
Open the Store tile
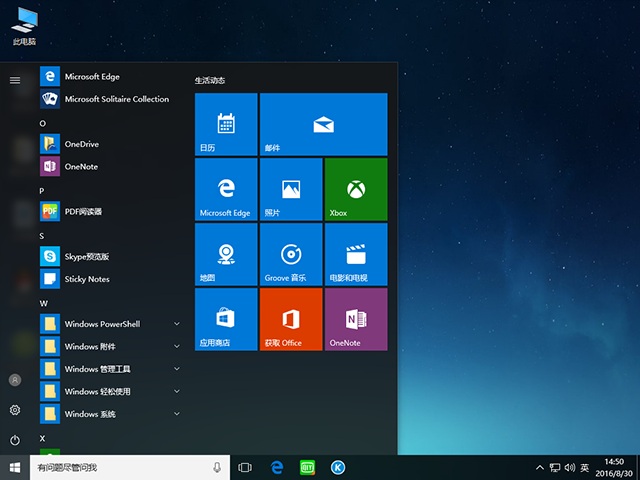[225, 320]
